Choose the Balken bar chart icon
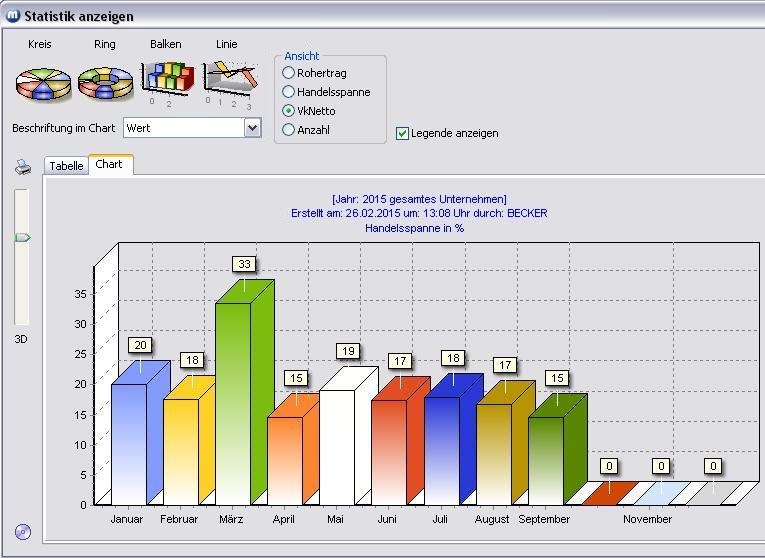This screenshot has width=765, height=558. (166, 78)
